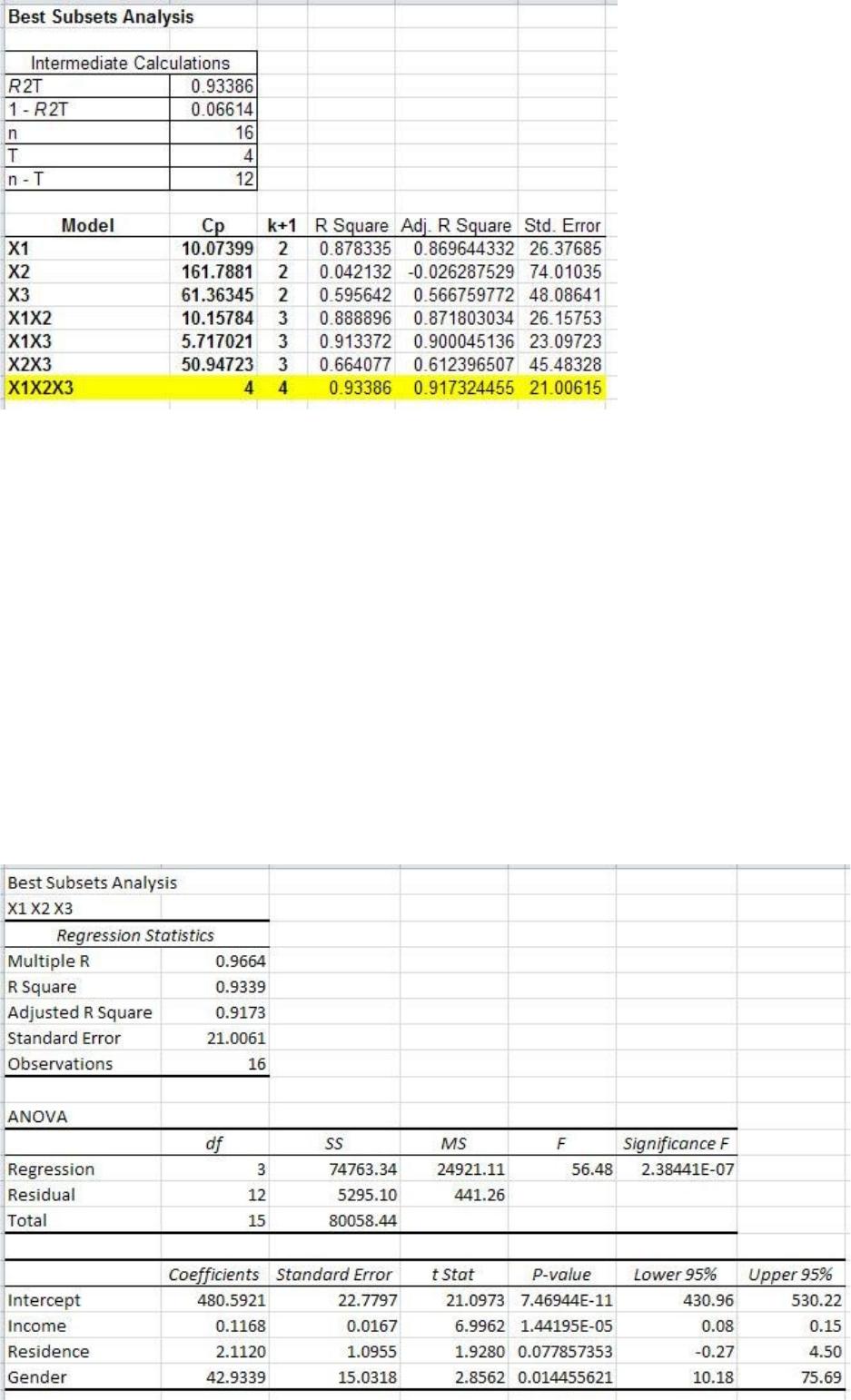
Task: Select the Upper 95% column header
Action: coord(792,1274)
